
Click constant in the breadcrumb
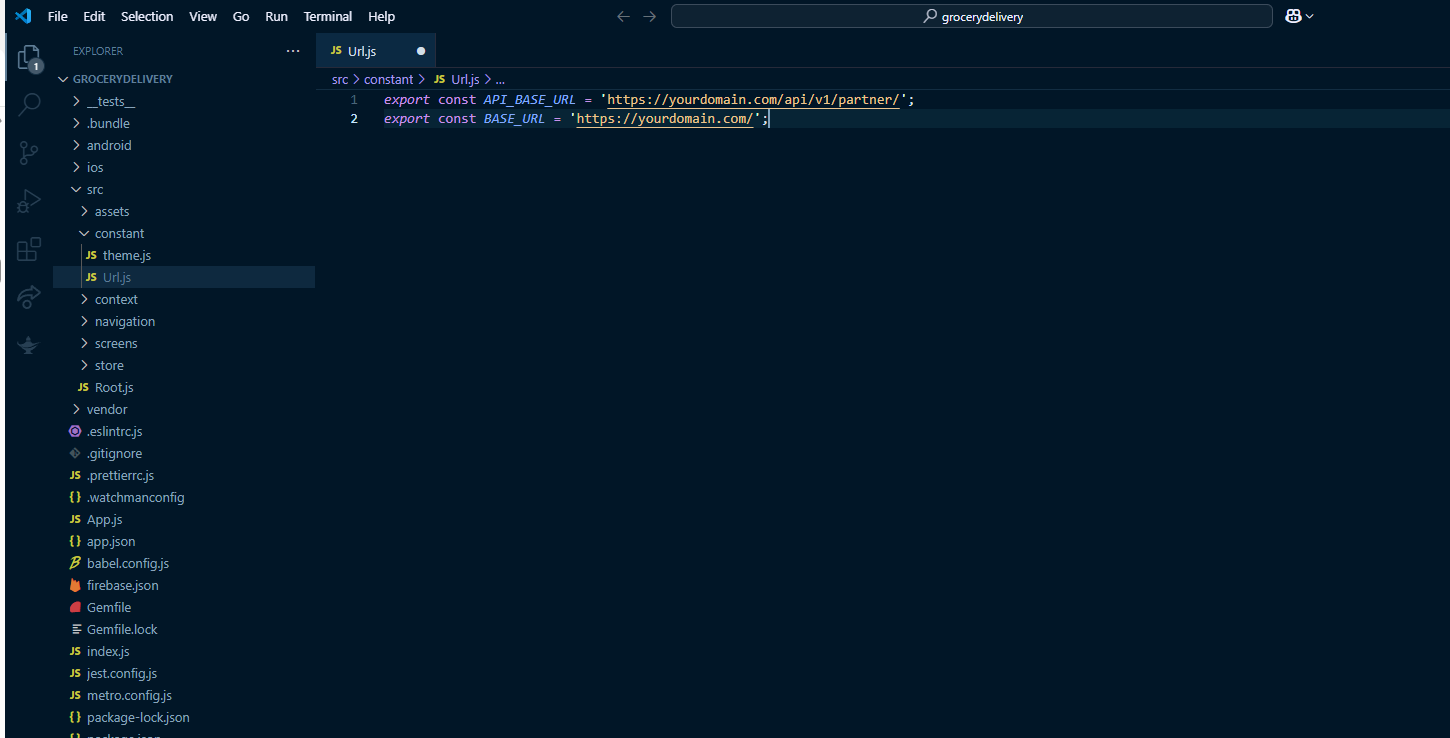(x=388, y=79)
